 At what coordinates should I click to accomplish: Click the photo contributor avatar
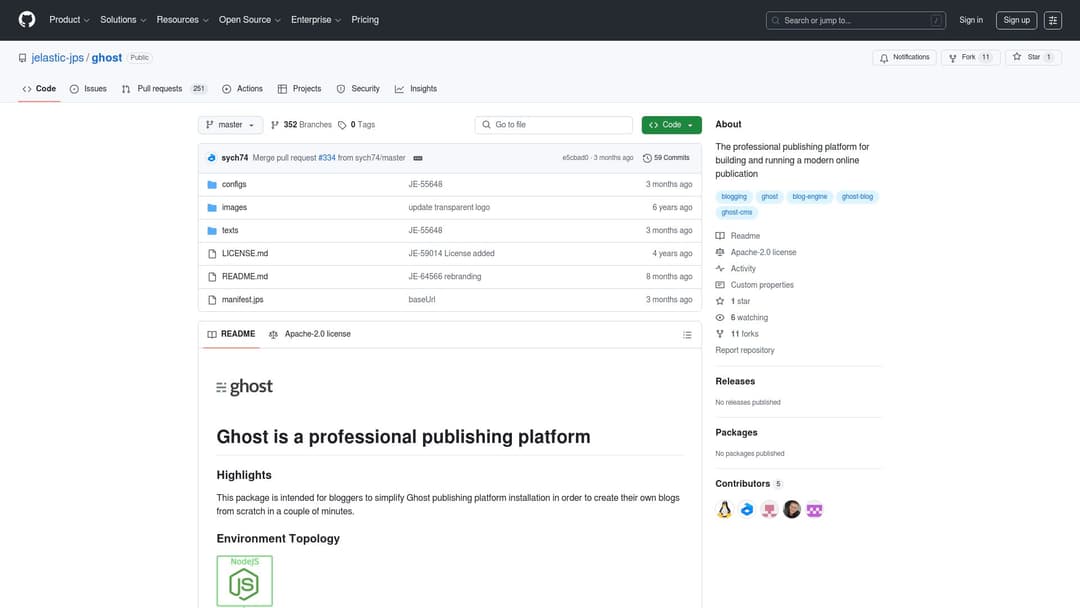point(791,510)
